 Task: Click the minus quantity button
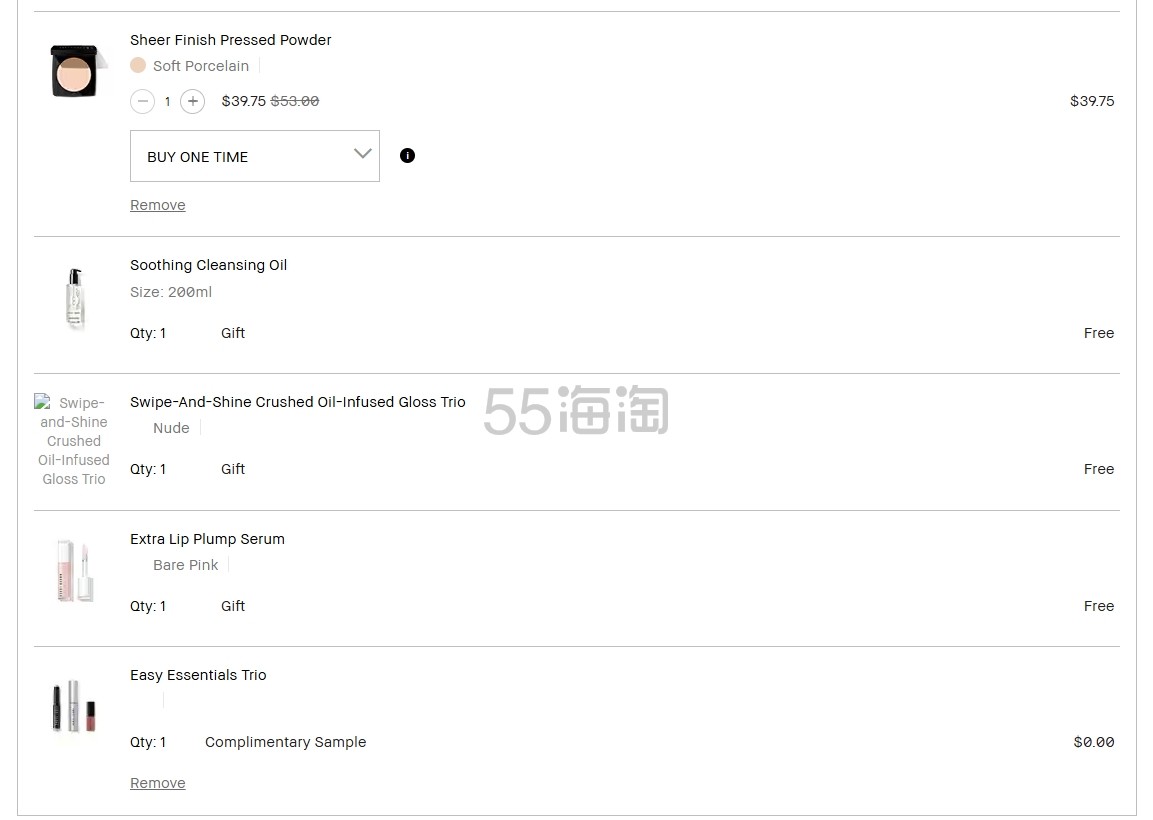pyautogui.click(x=142, y=101)
